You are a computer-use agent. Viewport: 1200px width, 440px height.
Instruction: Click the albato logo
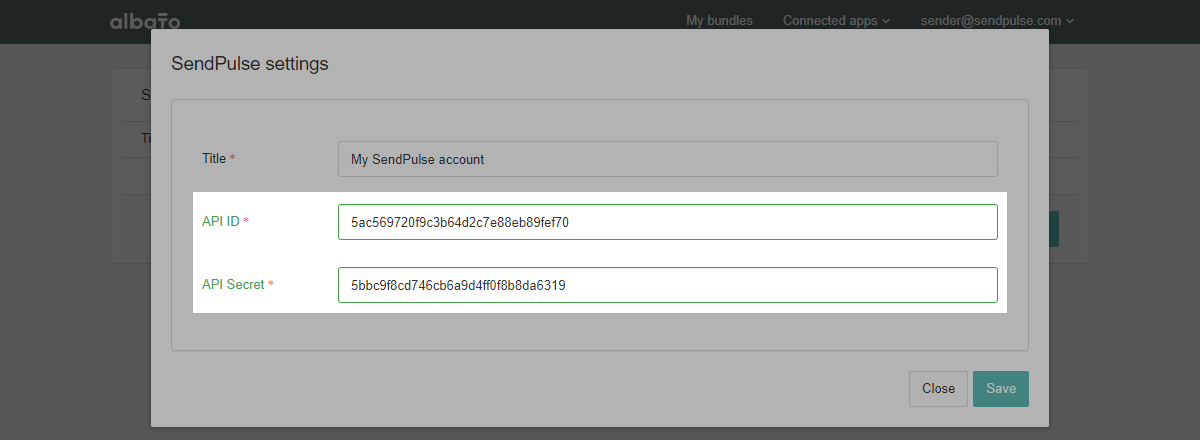click(x=145, y=21)
